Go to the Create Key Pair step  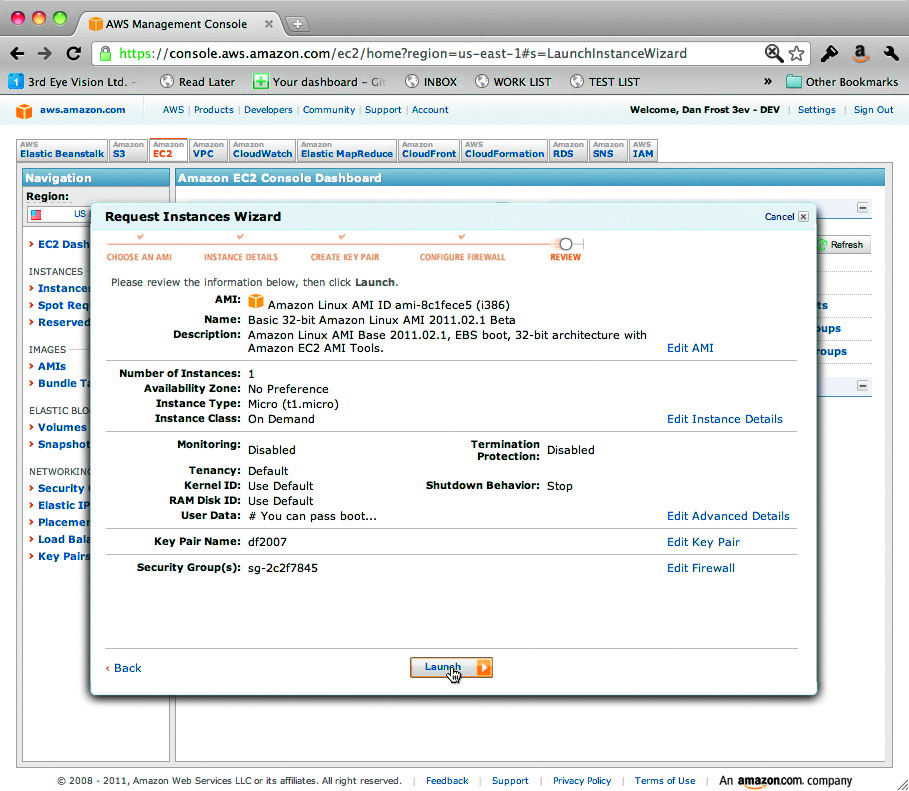(x=344, y=257)
